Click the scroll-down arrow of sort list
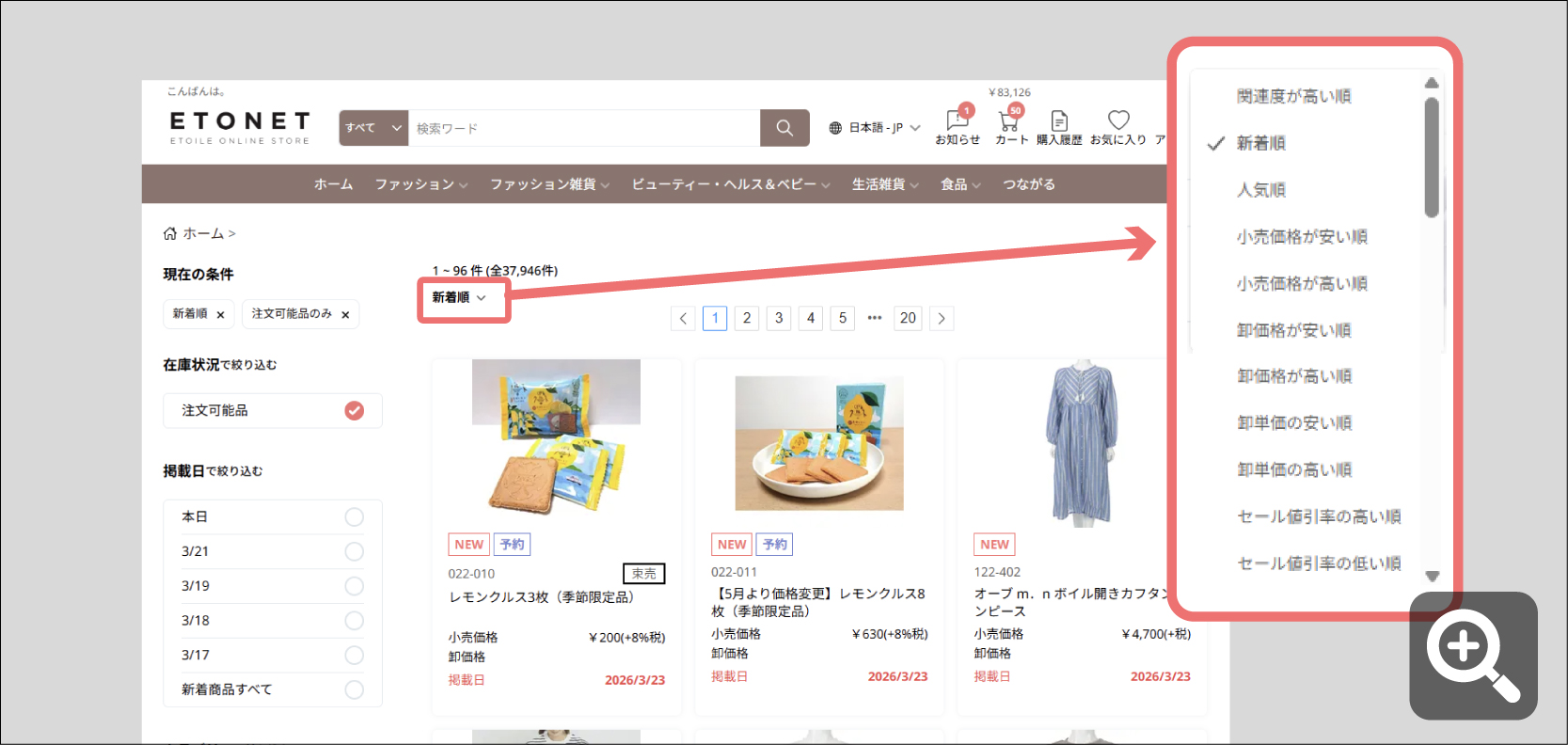 tap(1432, 577)
